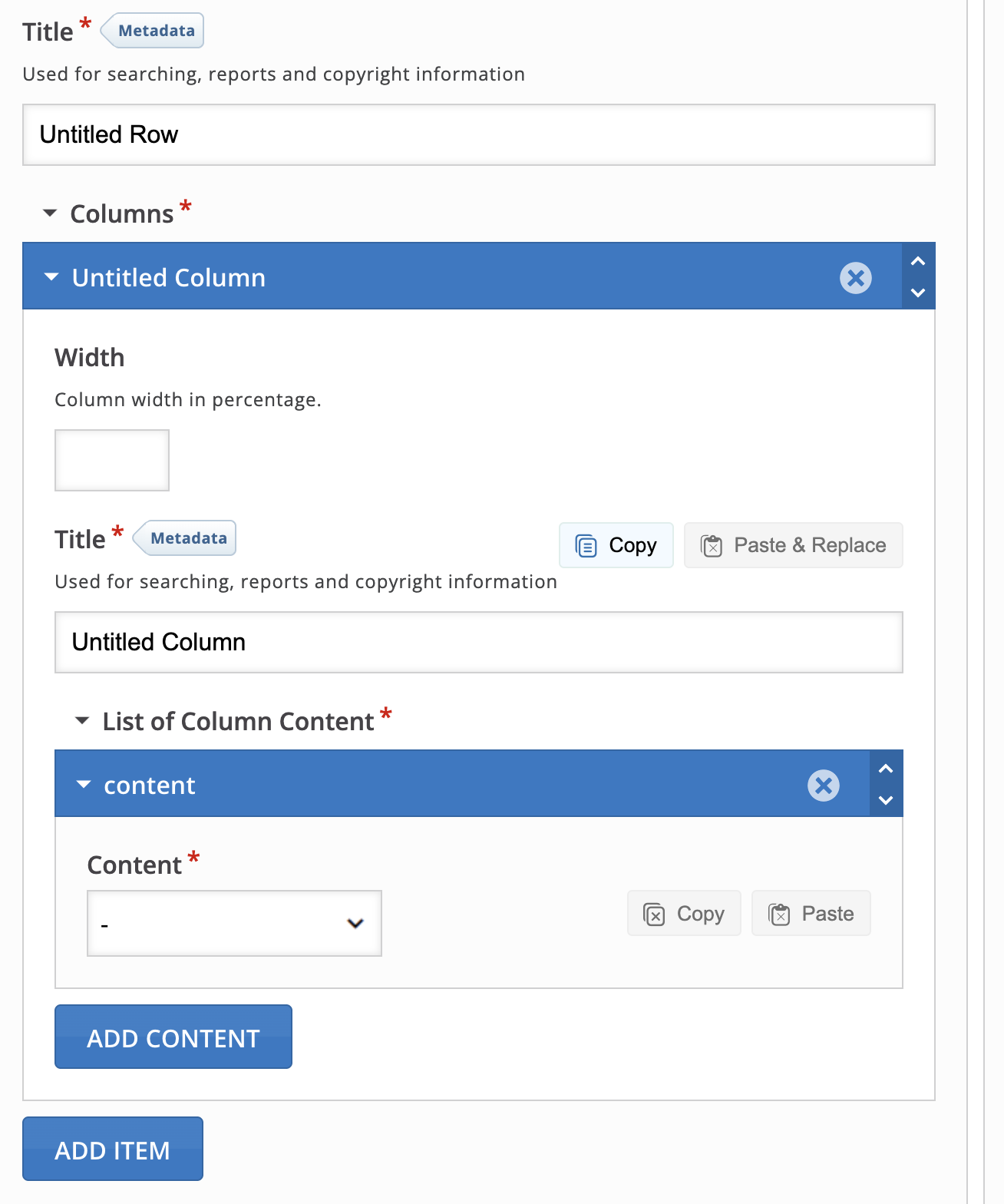Edit the Untitled Column title field
The height and width of the screenshot is (1204, 1004).
[478, 643]
